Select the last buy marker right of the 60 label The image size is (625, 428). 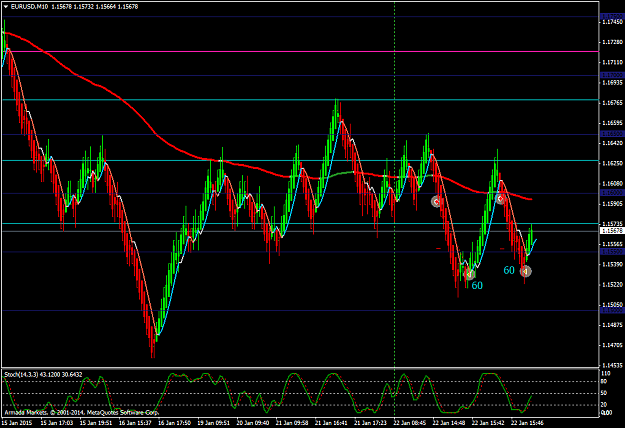click(x=526, y=271)
